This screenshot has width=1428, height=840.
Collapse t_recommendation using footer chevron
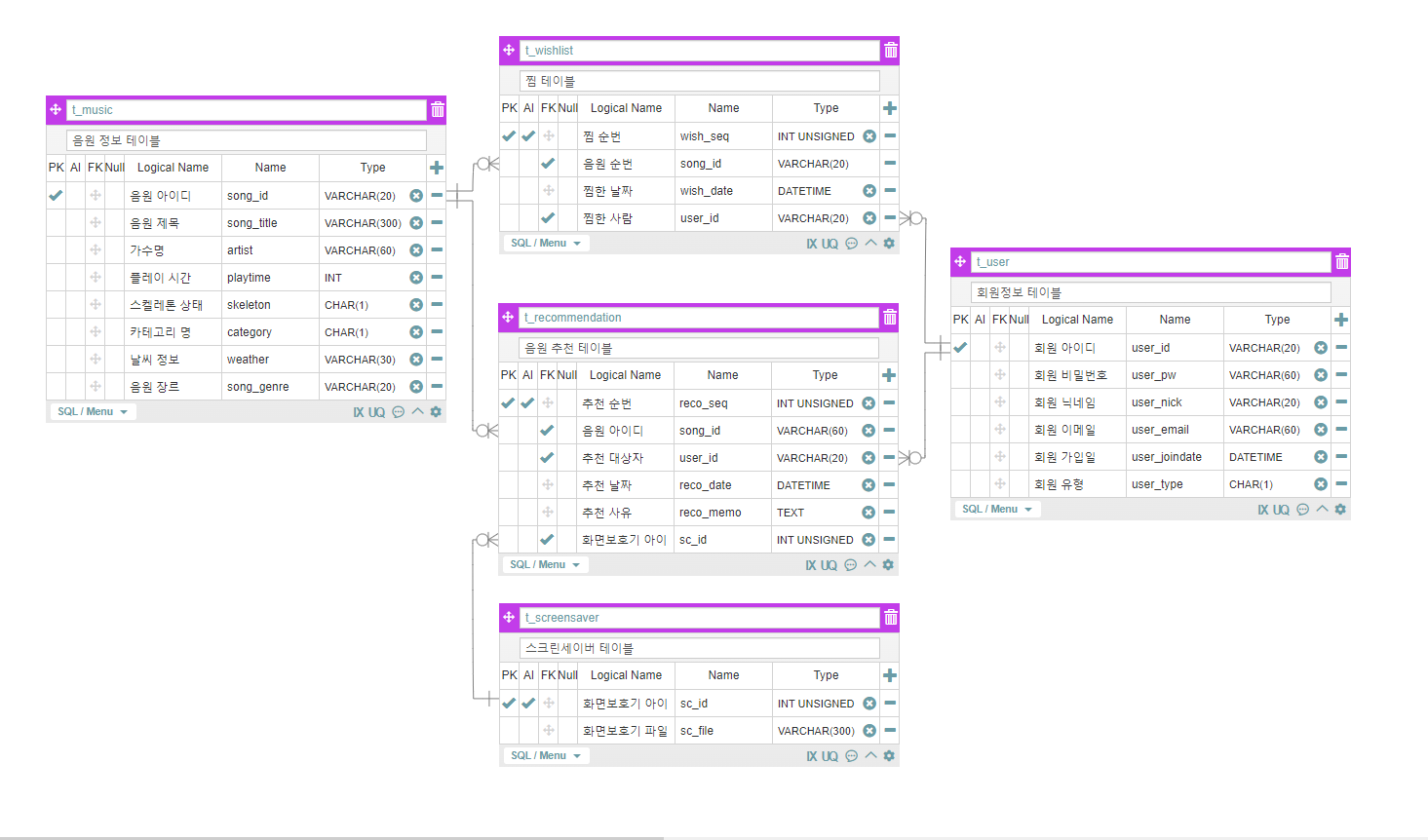869,564
